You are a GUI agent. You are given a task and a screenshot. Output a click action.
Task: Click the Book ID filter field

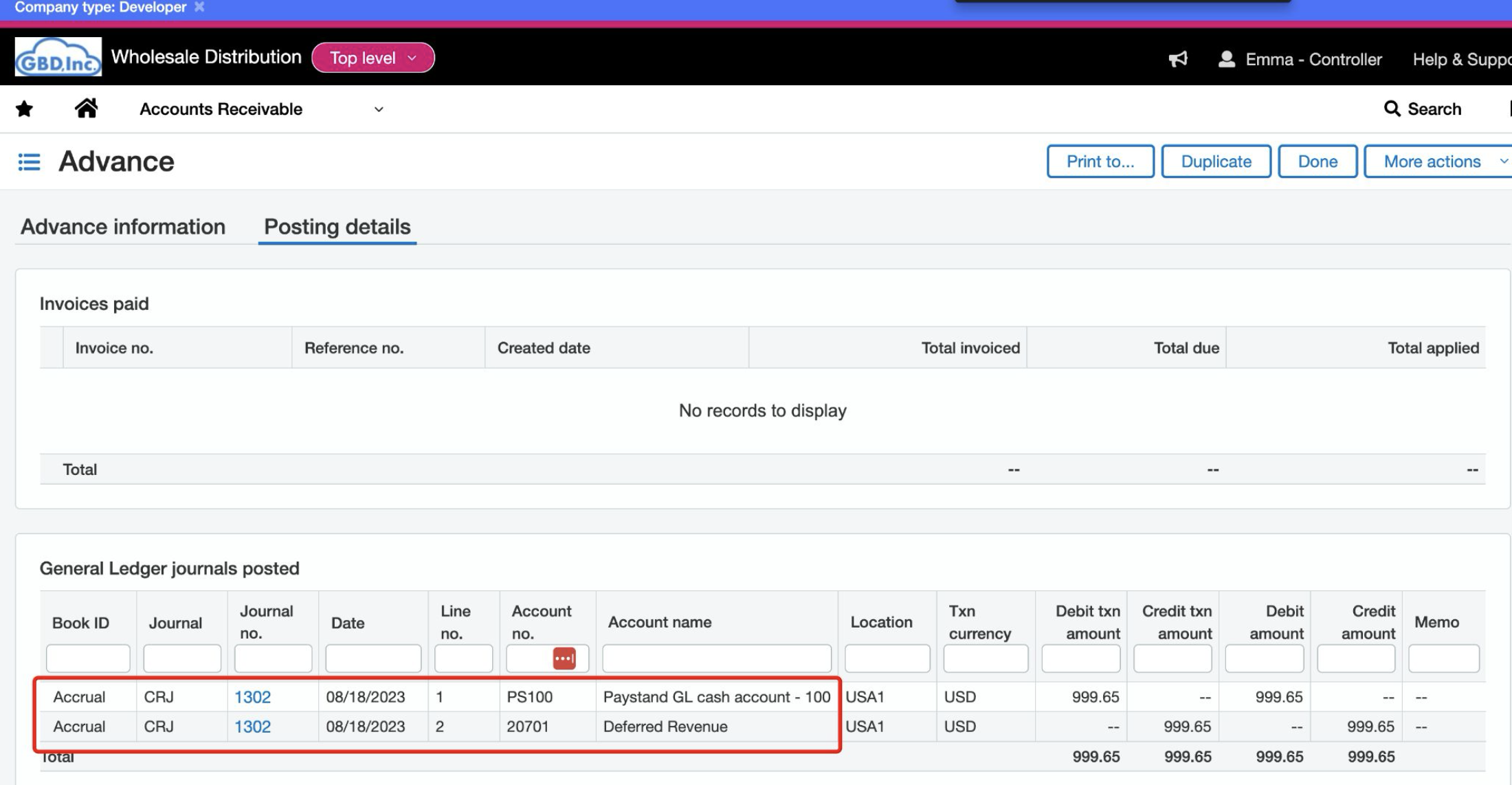pos(88,659)
